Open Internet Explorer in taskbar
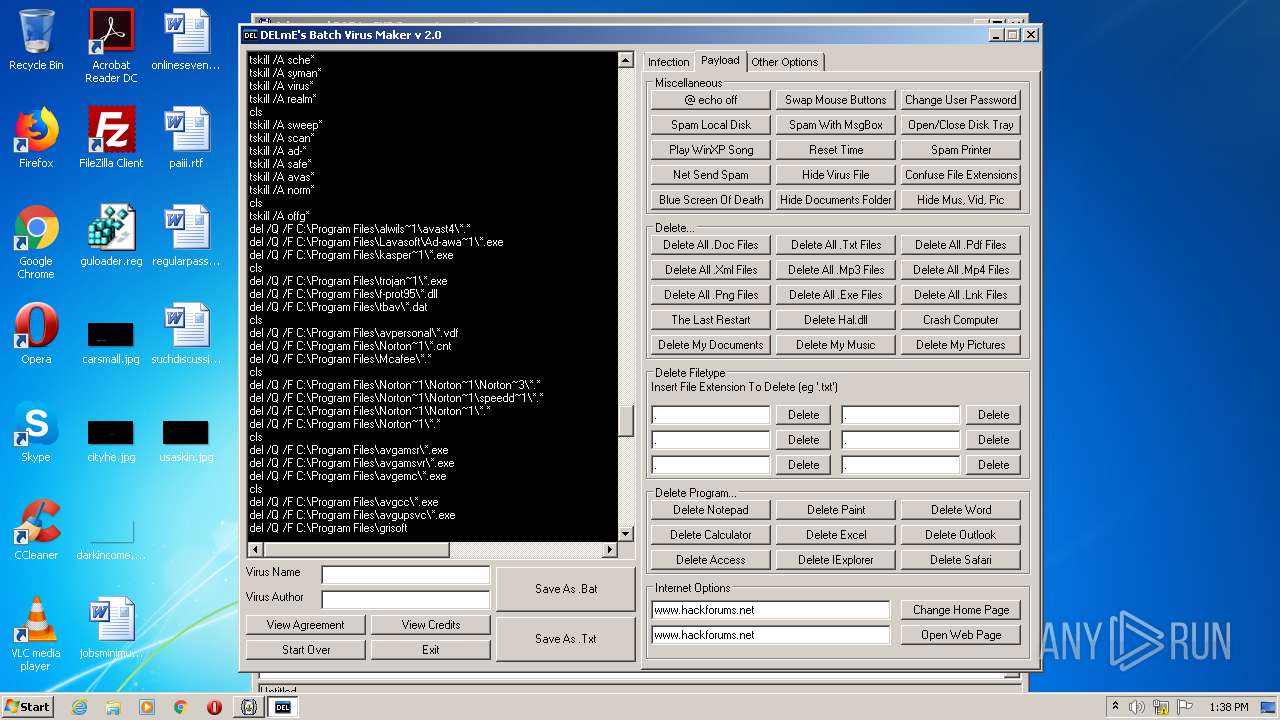 (79, 707)
